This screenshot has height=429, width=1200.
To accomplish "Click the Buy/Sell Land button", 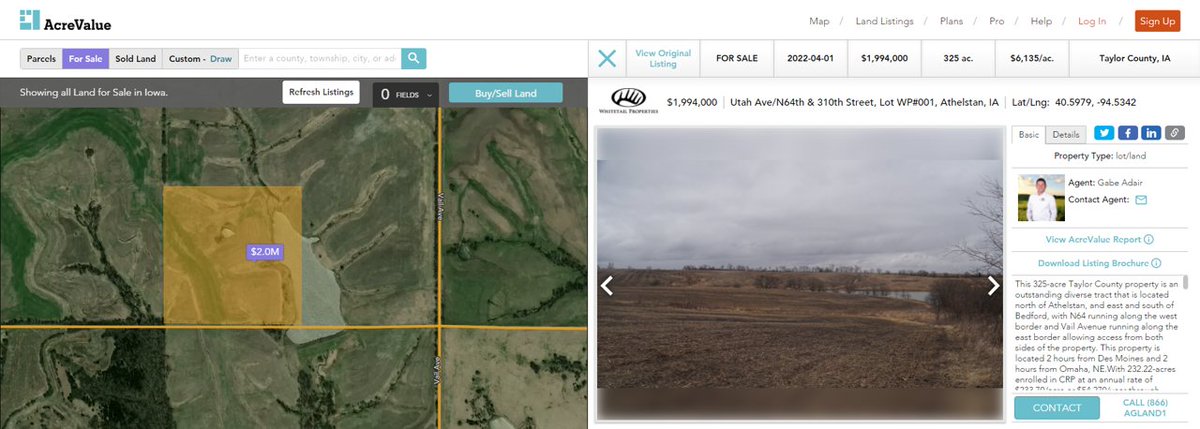I will [x=505, y=93].
